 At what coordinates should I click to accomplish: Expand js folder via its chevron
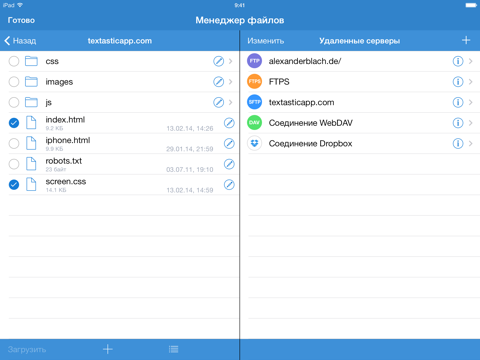pos(230,102)
